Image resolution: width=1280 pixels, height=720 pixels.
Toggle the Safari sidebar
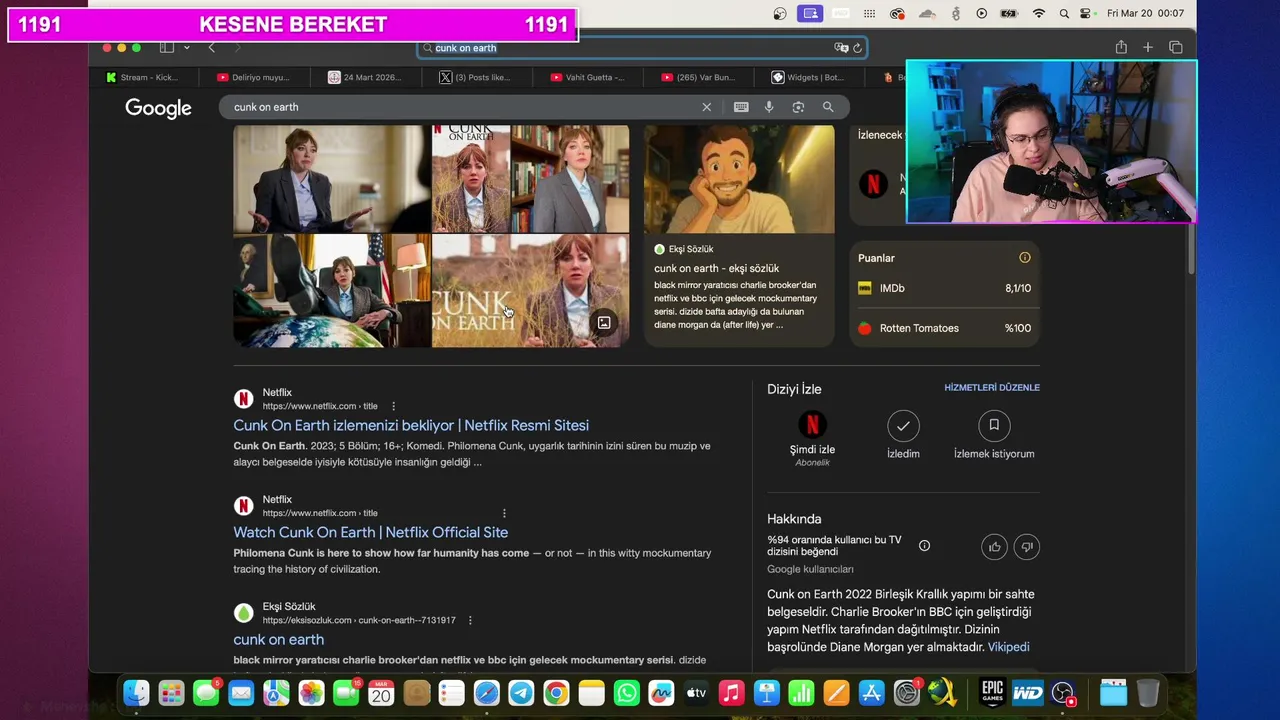[x=167, y=47]
